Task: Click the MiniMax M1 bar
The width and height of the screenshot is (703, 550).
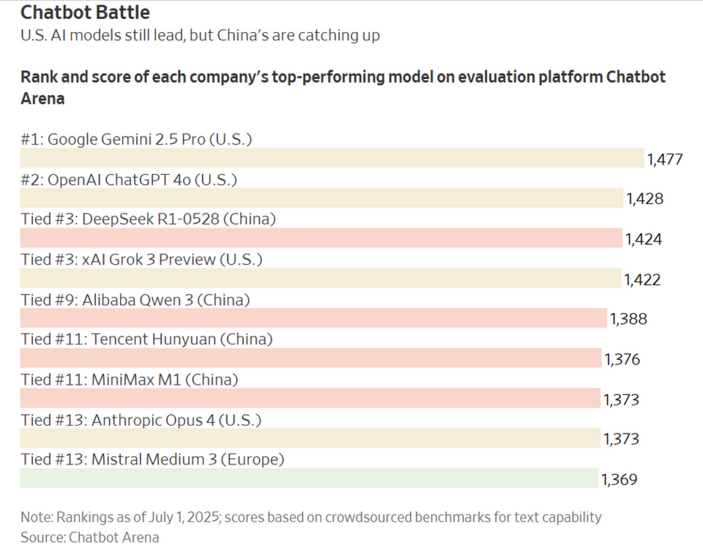Action: (x=310, y=398)
